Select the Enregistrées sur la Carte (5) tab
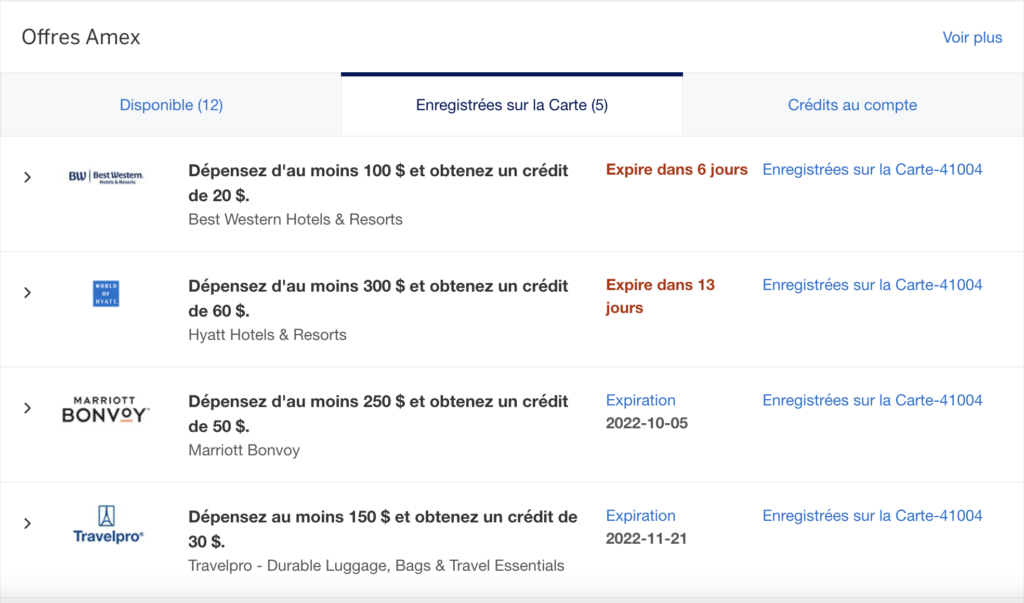 pyautogui.click(x=512, y=105)
